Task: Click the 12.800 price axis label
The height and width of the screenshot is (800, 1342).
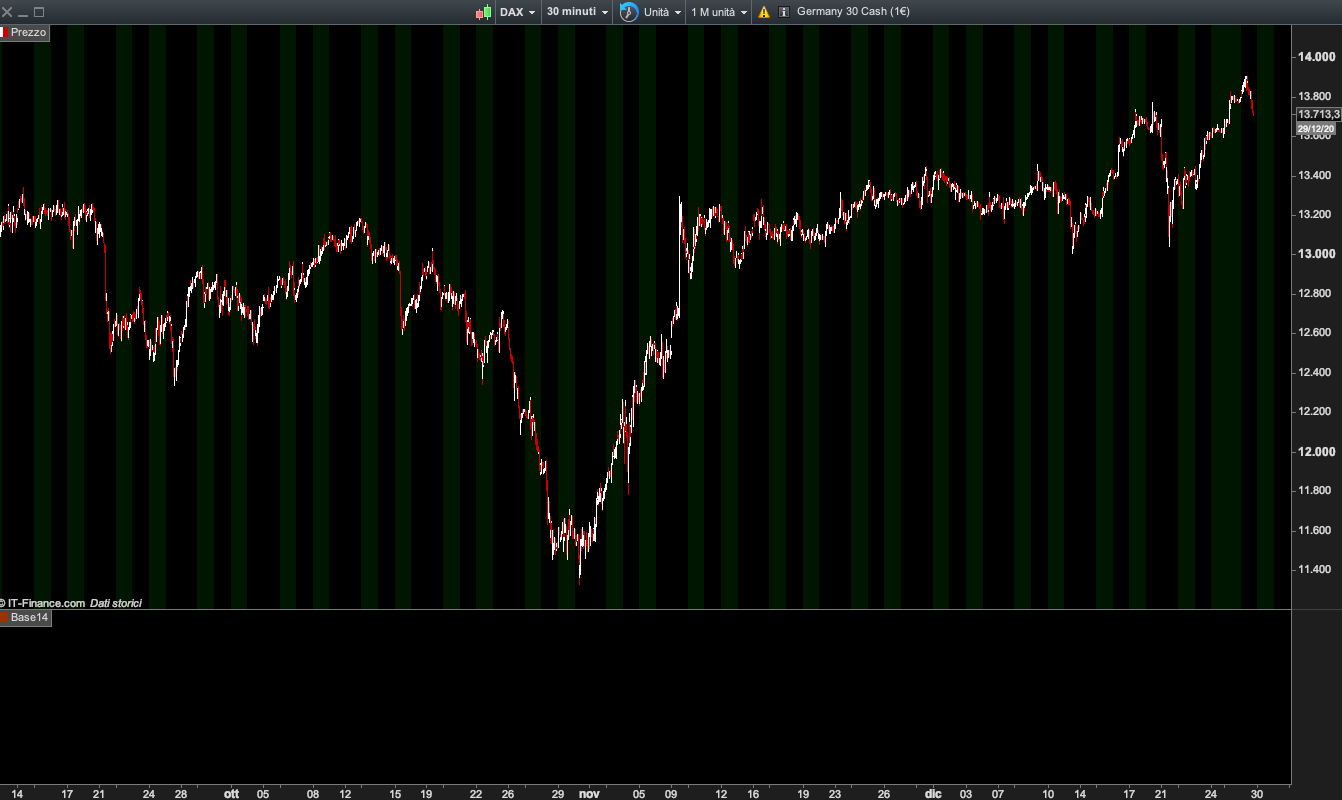Action: 1317,293
